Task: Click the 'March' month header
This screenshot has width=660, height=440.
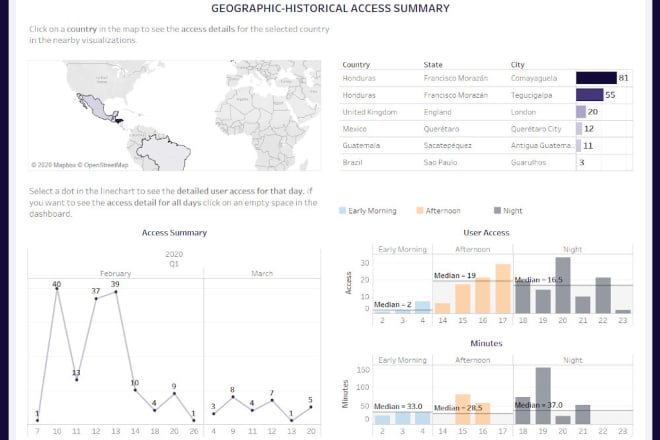Action: pos(262,274)
